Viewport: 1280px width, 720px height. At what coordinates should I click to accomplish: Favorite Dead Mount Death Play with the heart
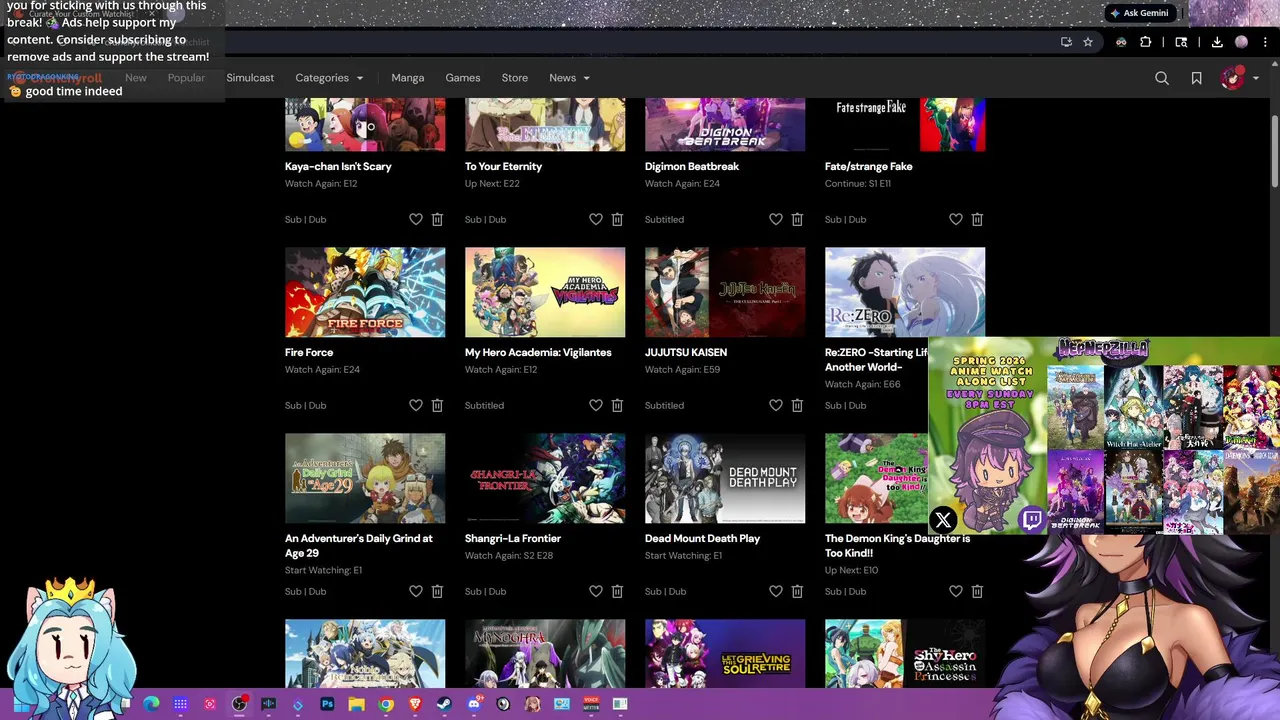(x=776, y=591)
